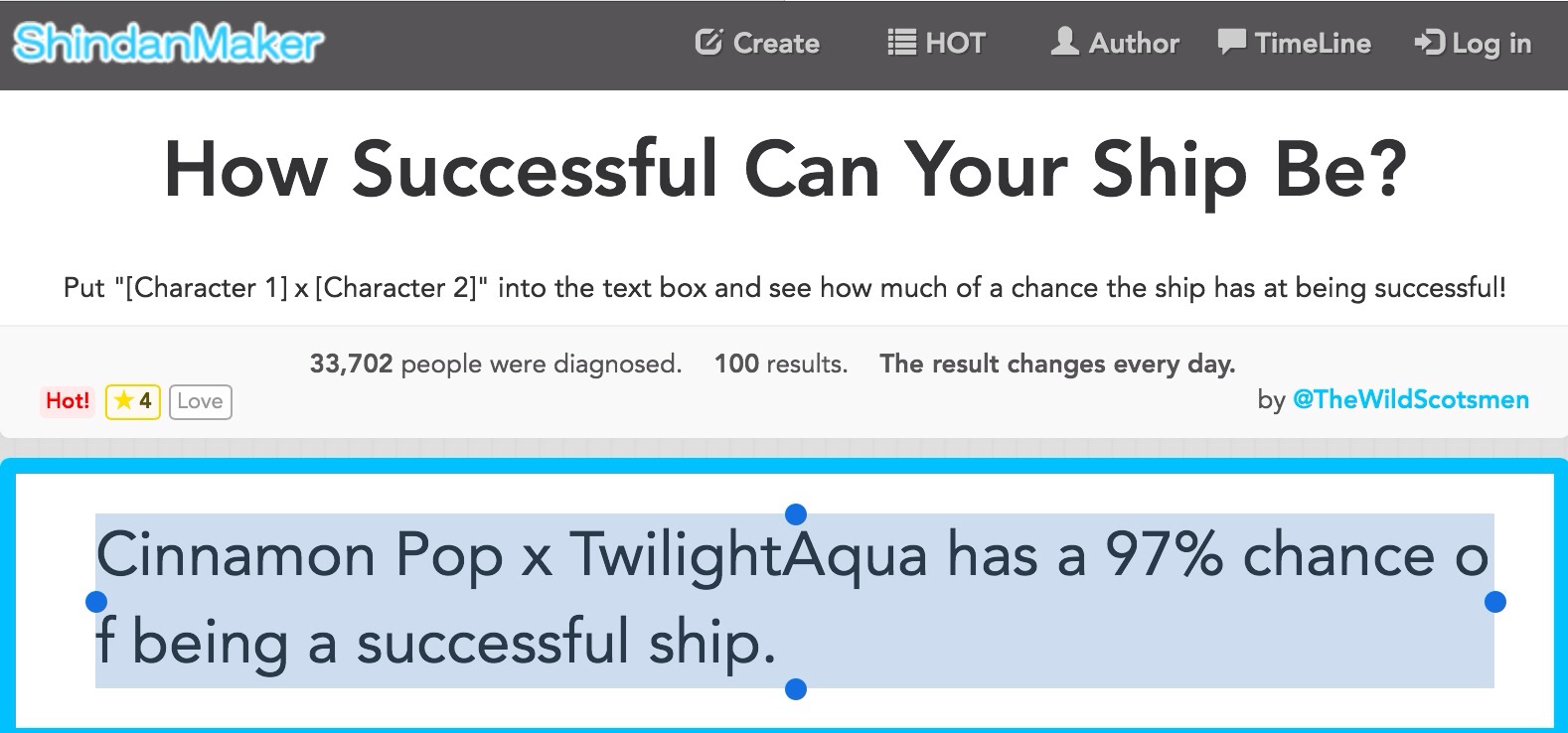Click the pencil icon beside Create
The image size is (1568, 733).
coord(708,42)
